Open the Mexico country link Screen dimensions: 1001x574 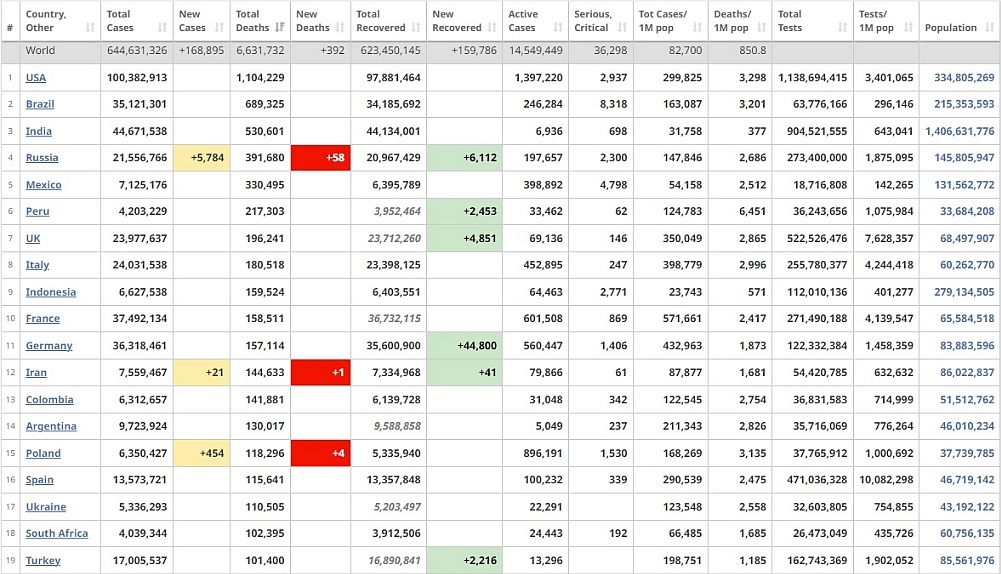[43, 185]
